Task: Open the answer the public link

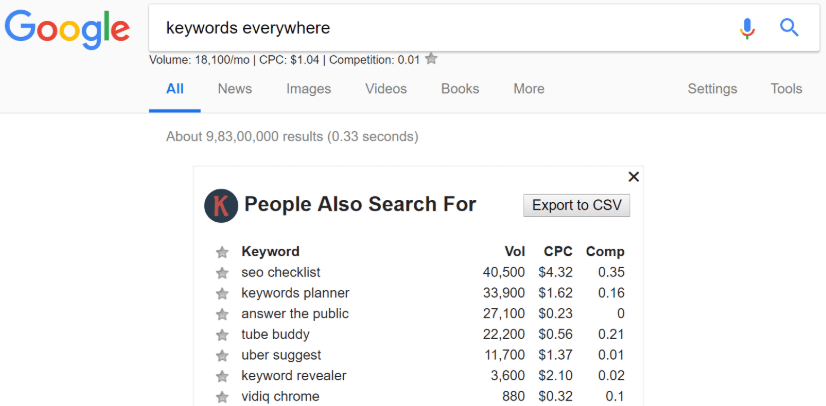Action: coord(295,314)
